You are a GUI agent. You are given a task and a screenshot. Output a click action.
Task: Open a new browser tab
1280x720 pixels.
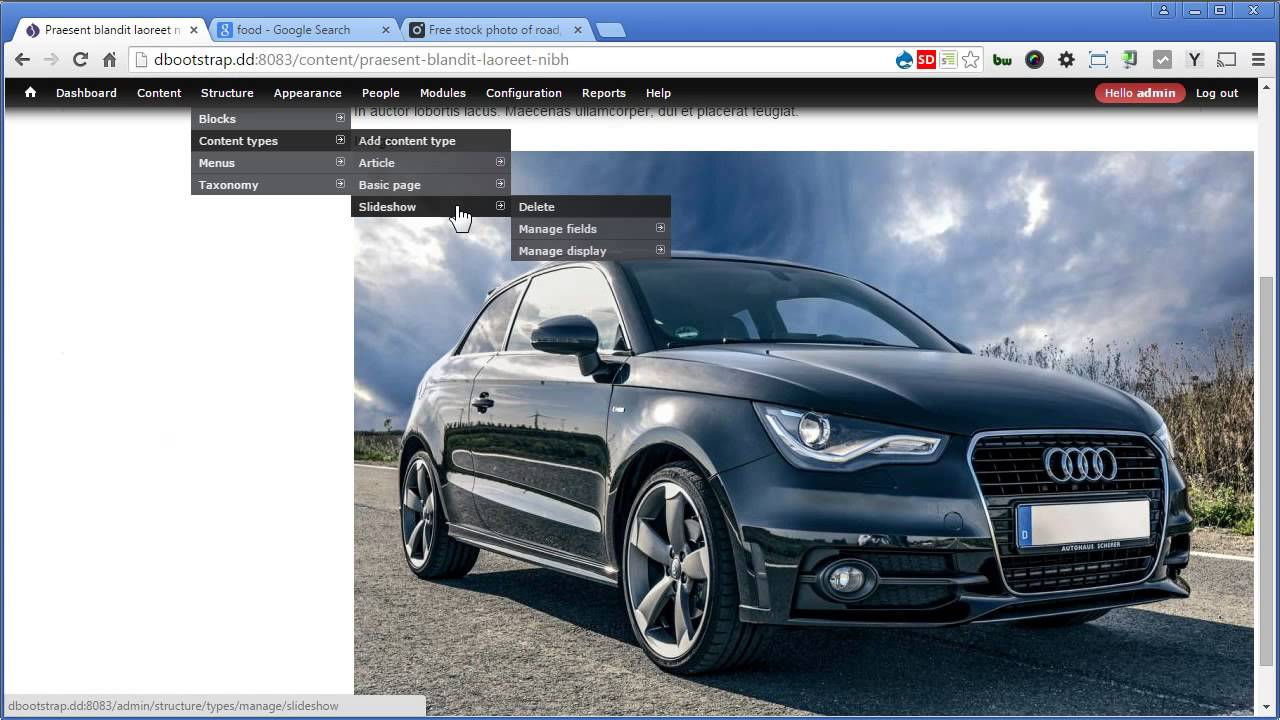pyautogui.click(x=611, y=30)
